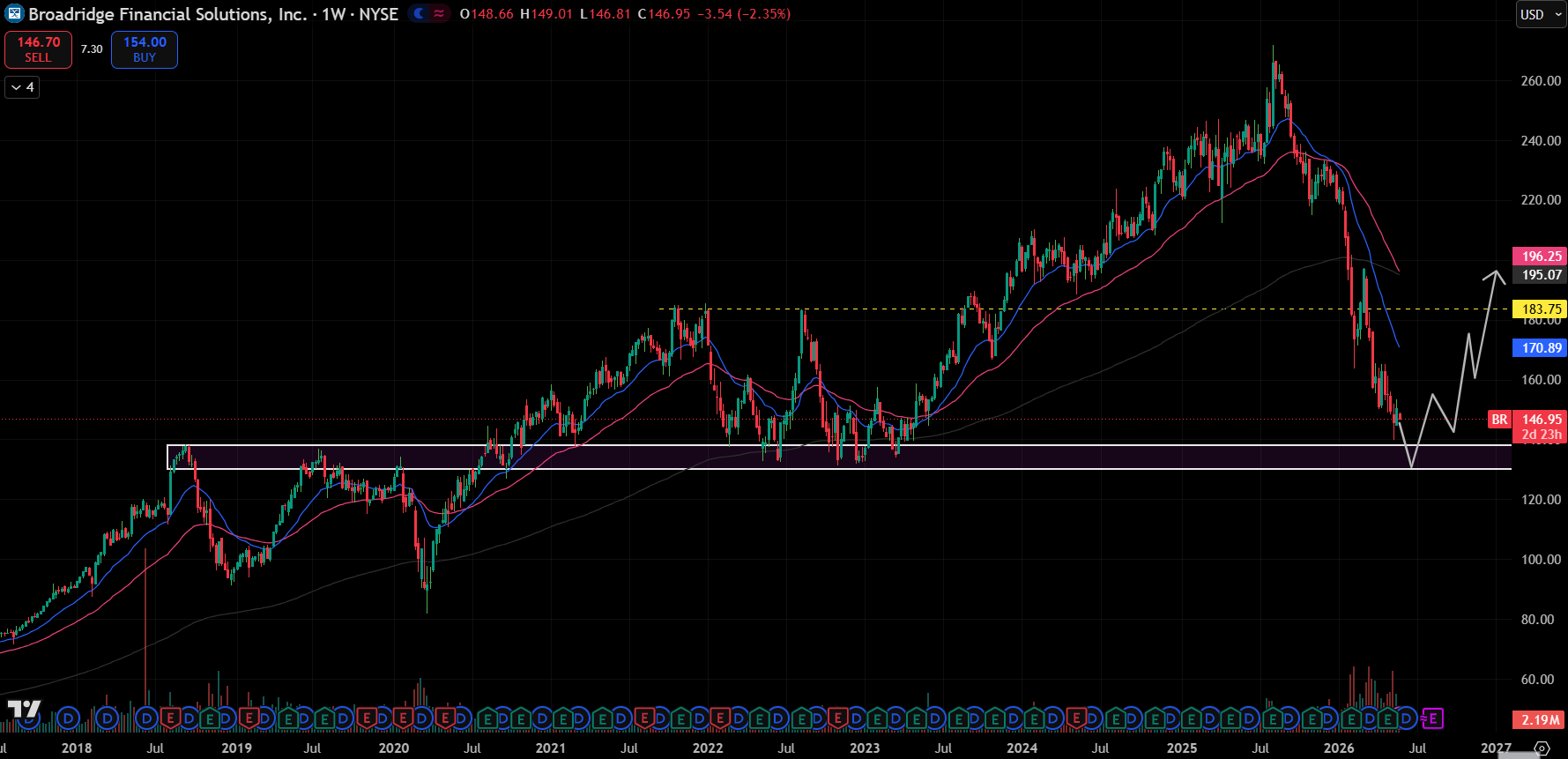Image resolution: width=1568 pixels, height=759 pixels.
Task: Click the change value −3.54 (−2.35%)
Action: click(744, 14)
